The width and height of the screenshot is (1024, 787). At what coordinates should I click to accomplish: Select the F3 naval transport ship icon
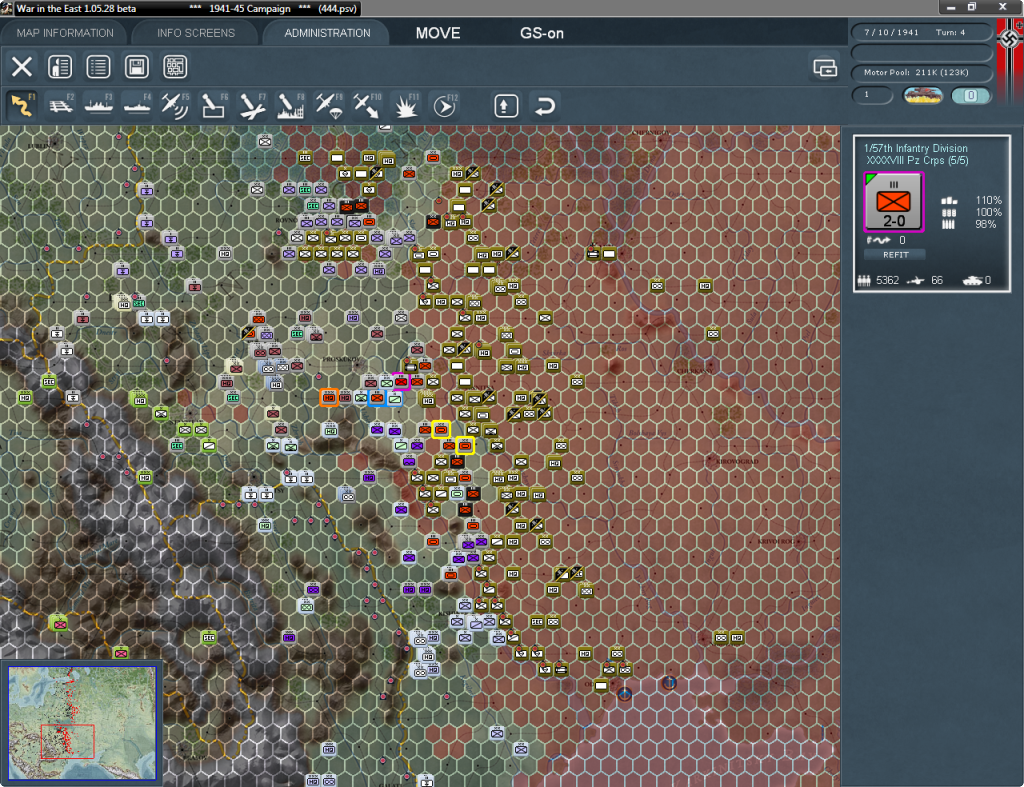coord(99,105)
